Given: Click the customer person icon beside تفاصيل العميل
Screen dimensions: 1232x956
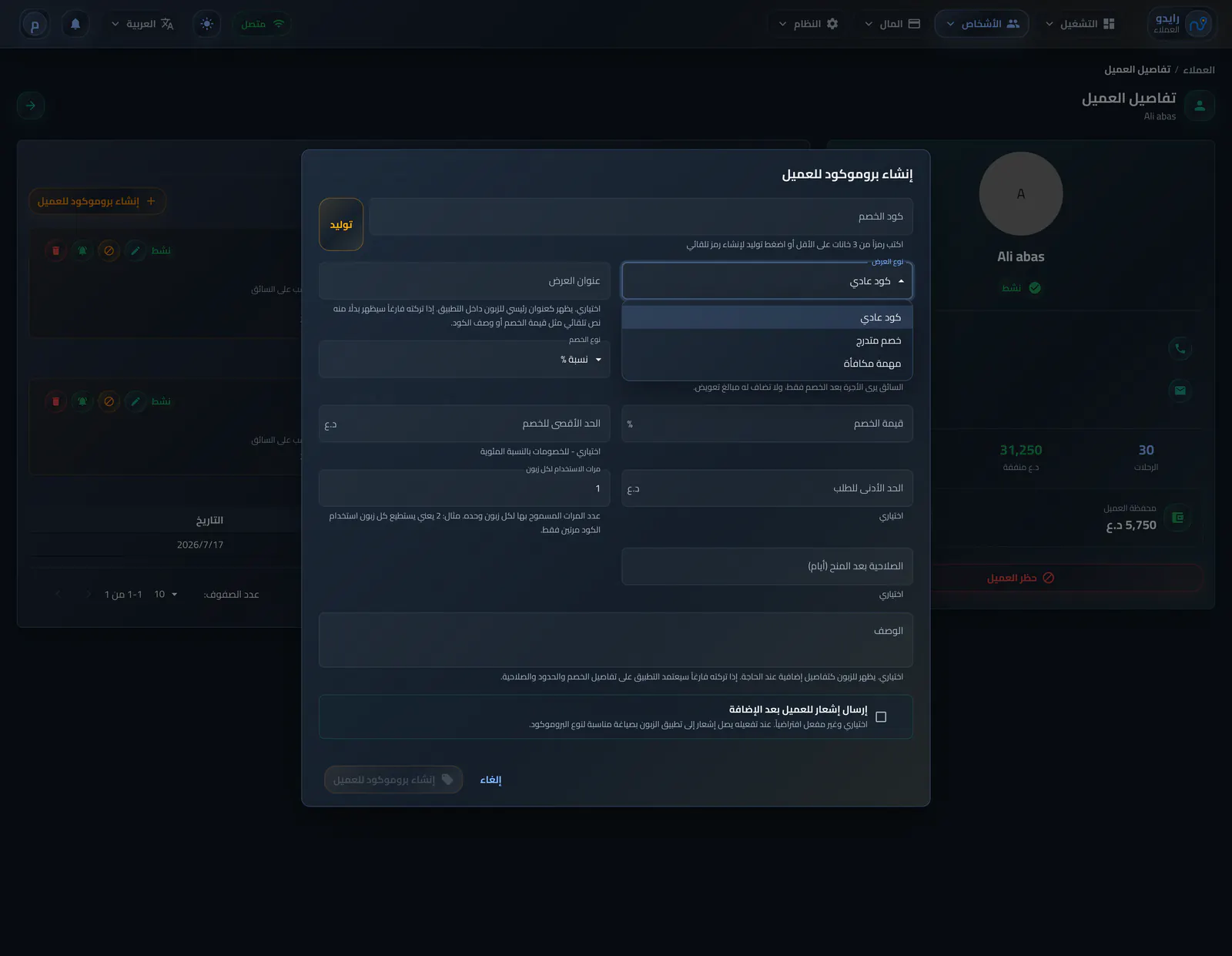Looking at the screenshot, I should coord(1199,106).
